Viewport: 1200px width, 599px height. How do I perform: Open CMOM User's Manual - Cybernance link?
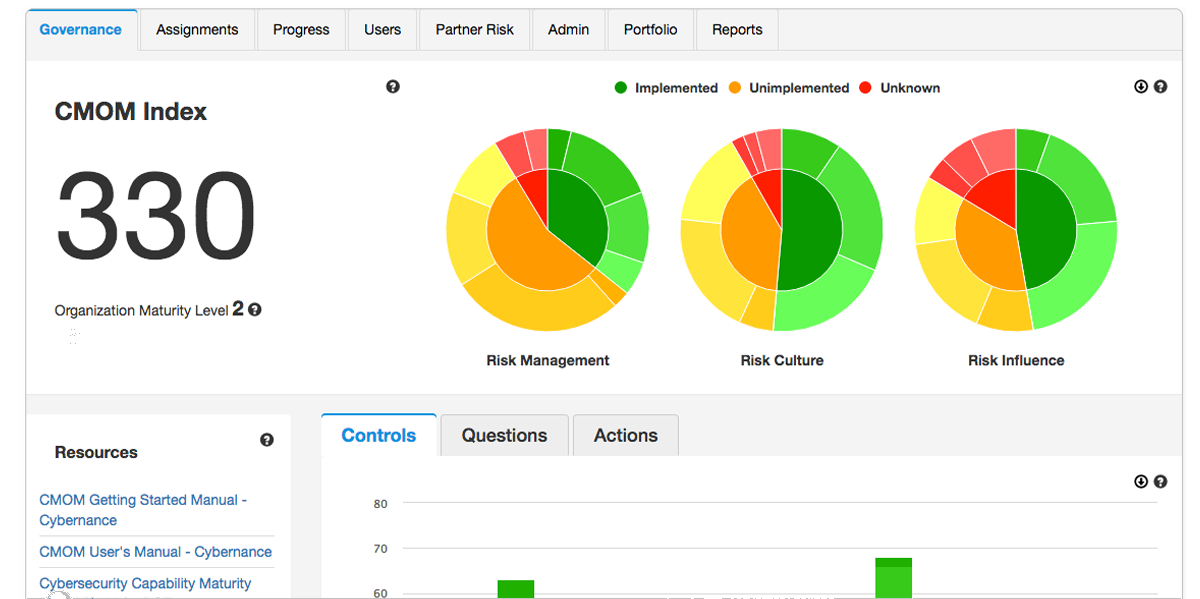(x=155, y=552)
